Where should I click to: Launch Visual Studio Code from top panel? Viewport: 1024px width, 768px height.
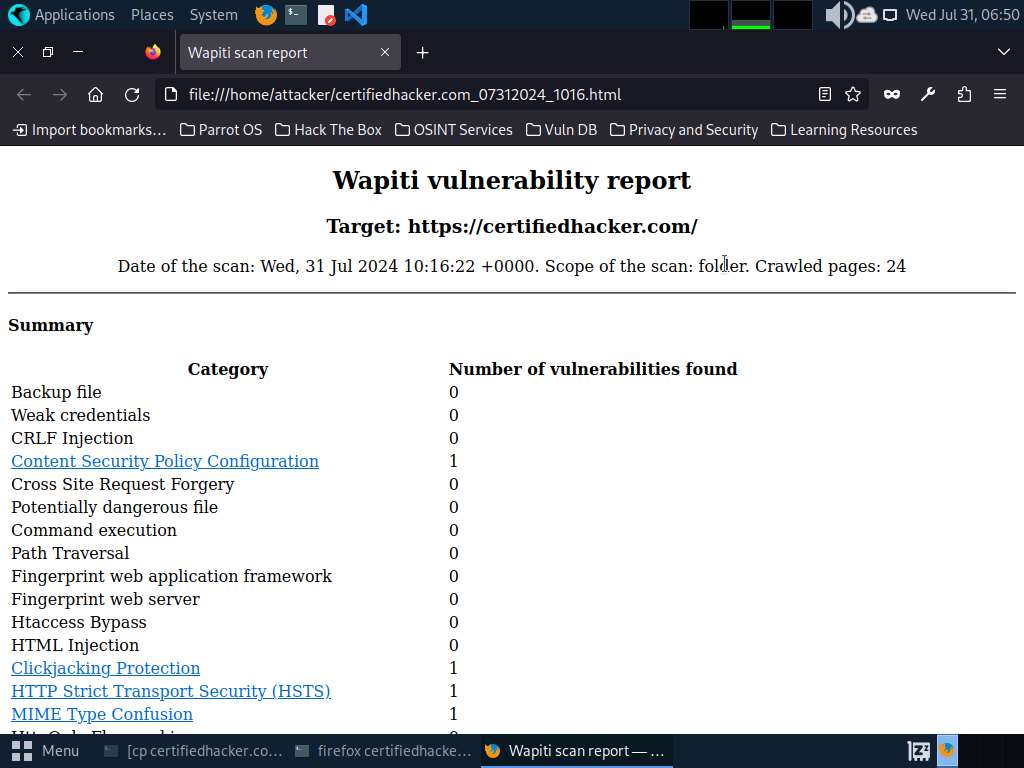(355, 15)
